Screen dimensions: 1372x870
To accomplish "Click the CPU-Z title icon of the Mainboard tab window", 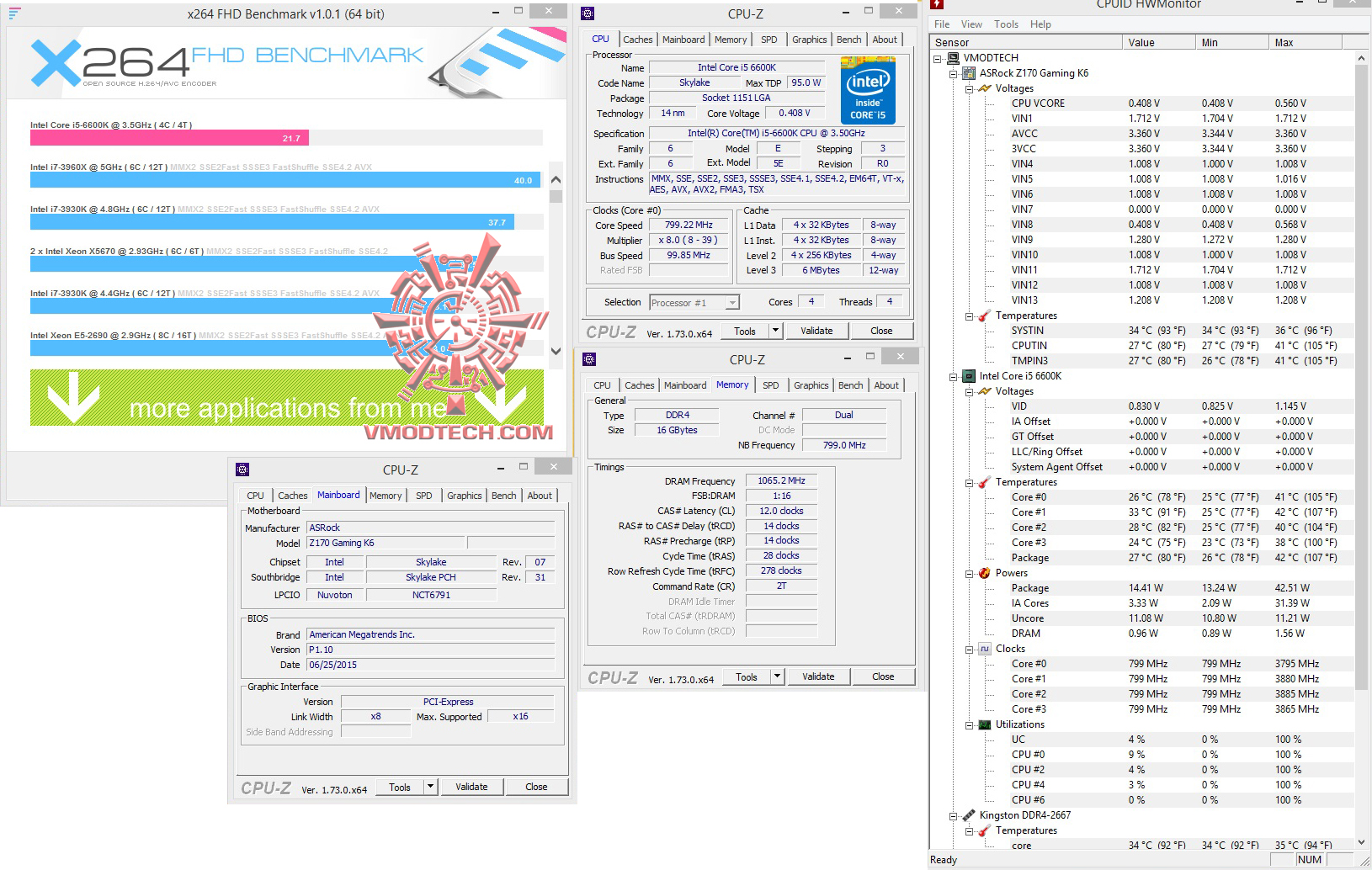I will coord(242,469).
